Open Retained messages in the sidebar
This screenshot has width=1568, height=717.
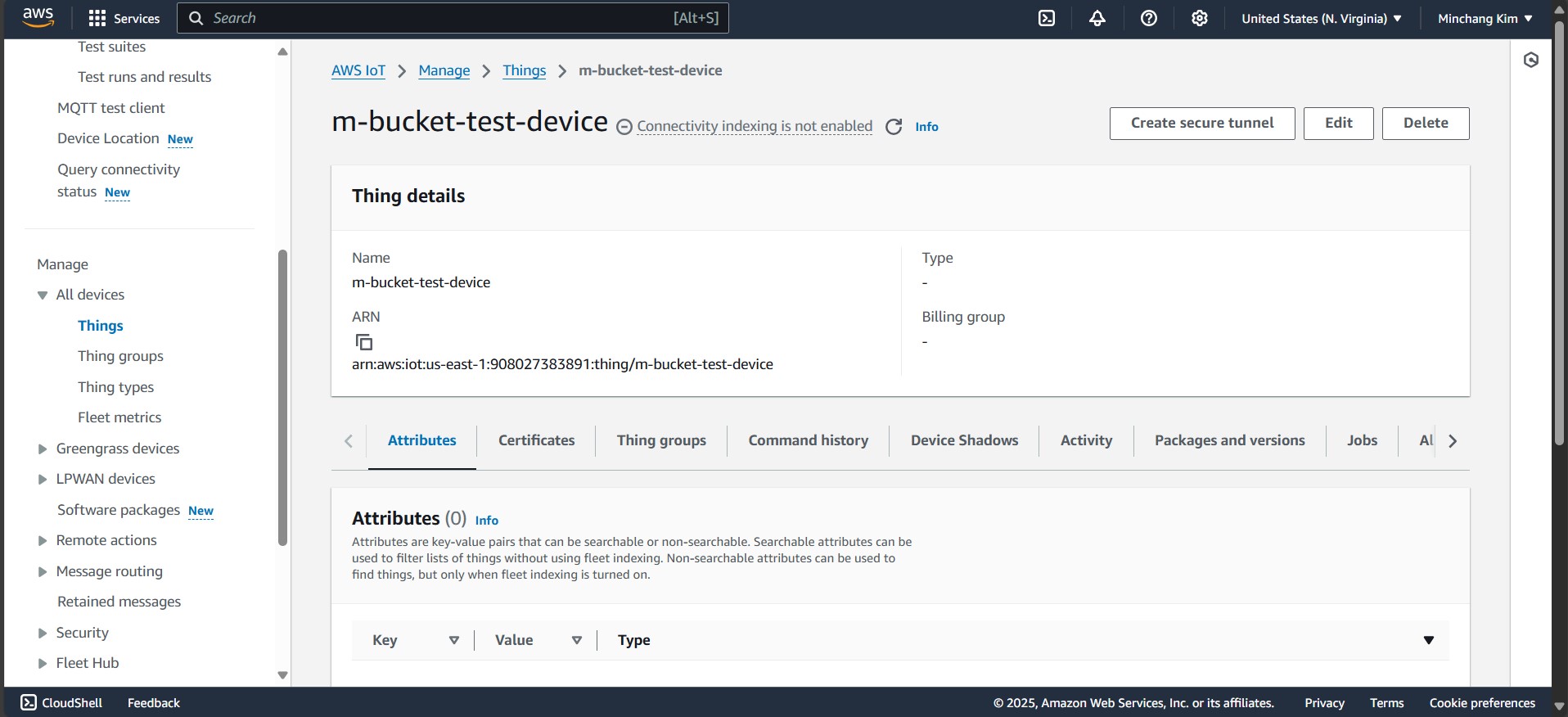pos(119,602)
